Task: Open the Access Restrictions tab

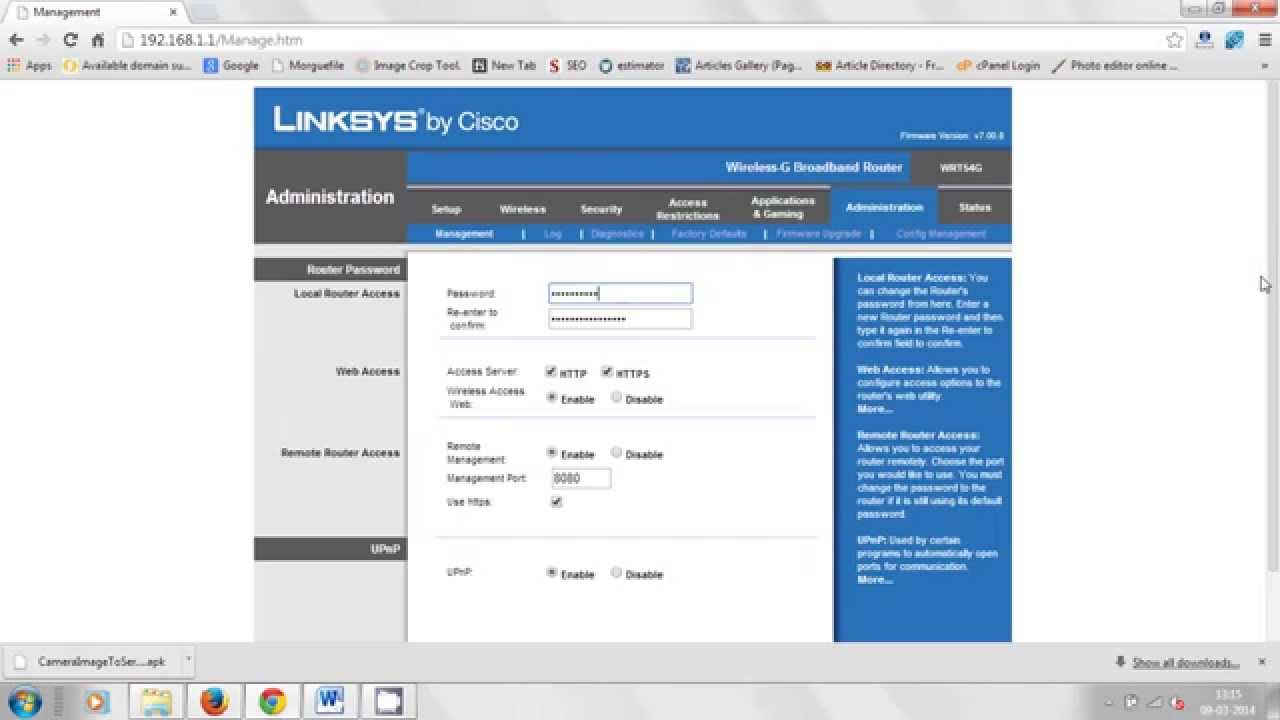Action: point(687,209)
